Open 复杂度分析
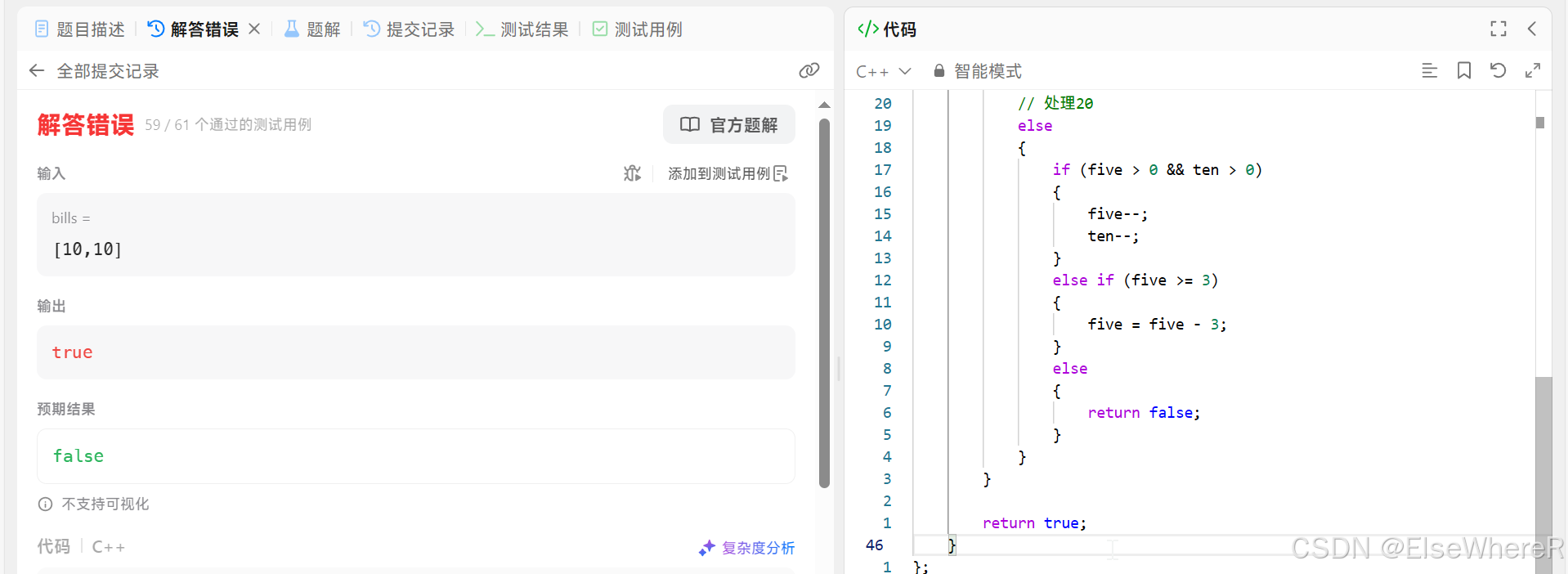The height and width of the screenshot is (574, 1568). tap(746, 548)
